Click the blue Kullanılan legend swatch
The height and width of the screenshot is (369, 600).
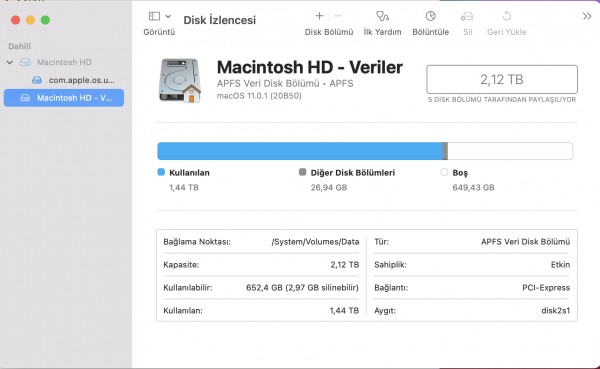[161, 172]
